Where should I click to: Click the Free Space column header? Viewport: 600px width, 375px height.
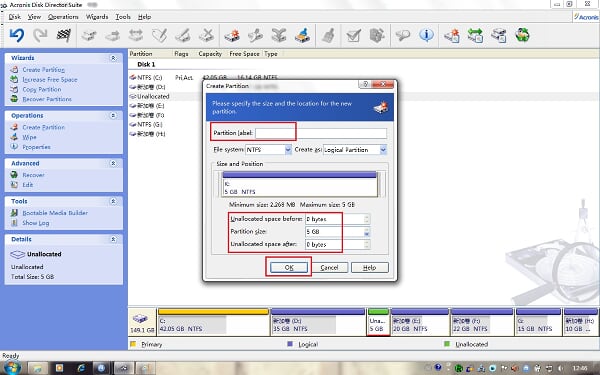244,54
